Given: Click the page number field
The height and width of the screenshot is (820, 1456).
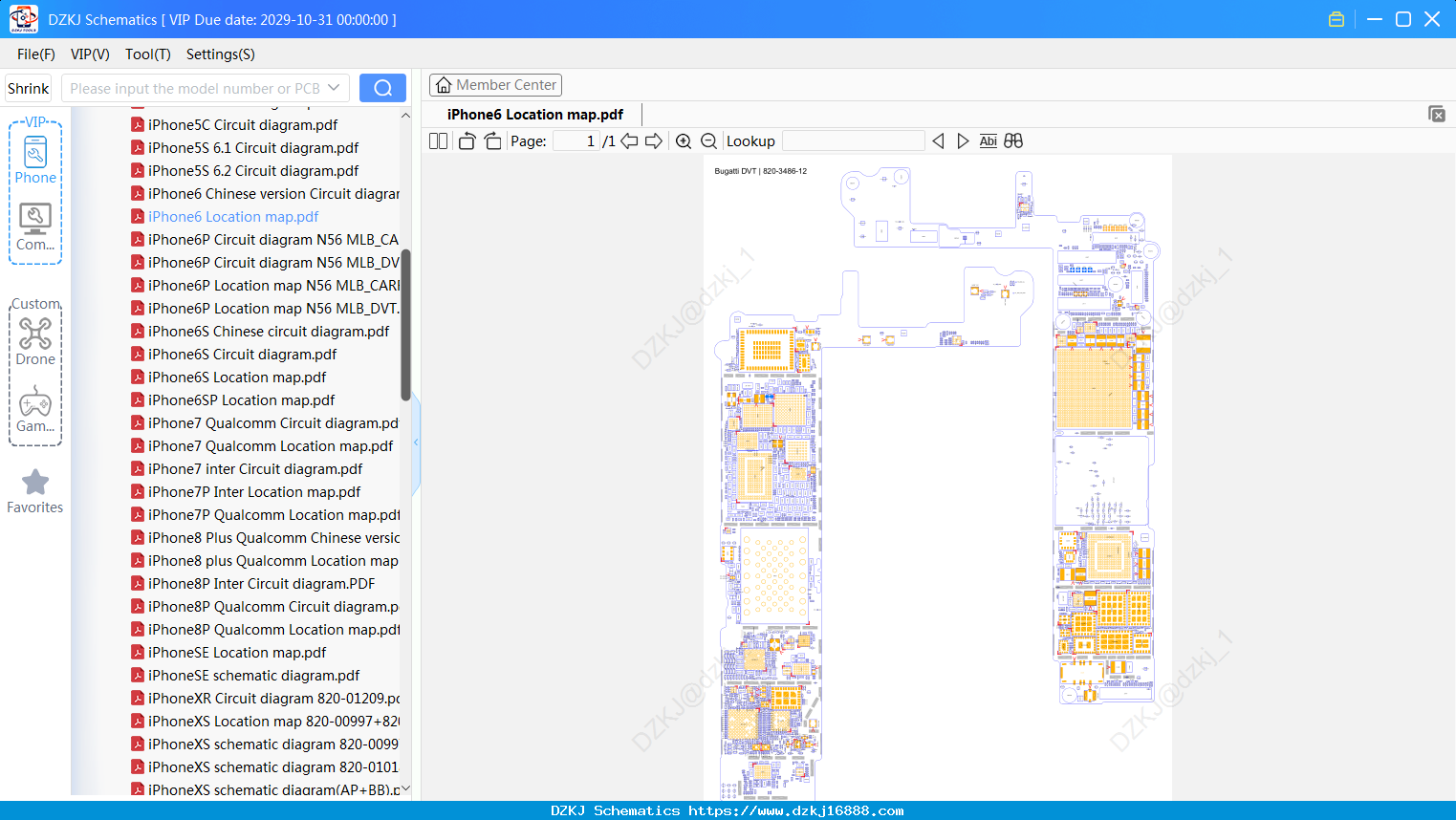Looking at the screenshot, I should click(x=576, y=141).
